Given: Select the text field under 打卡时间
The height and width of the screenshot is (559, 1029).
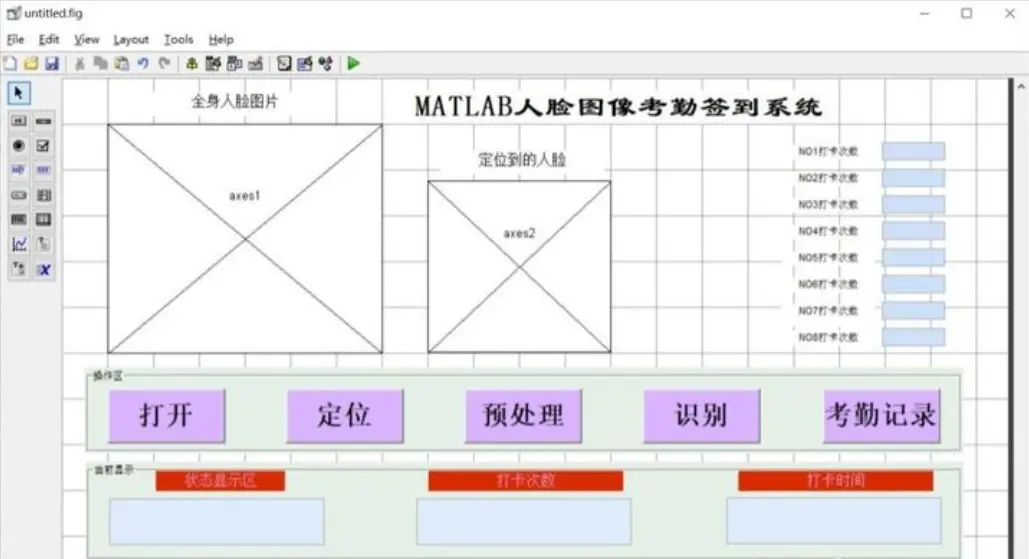Looking at the screenshot, I should click(x=834, y=522).
